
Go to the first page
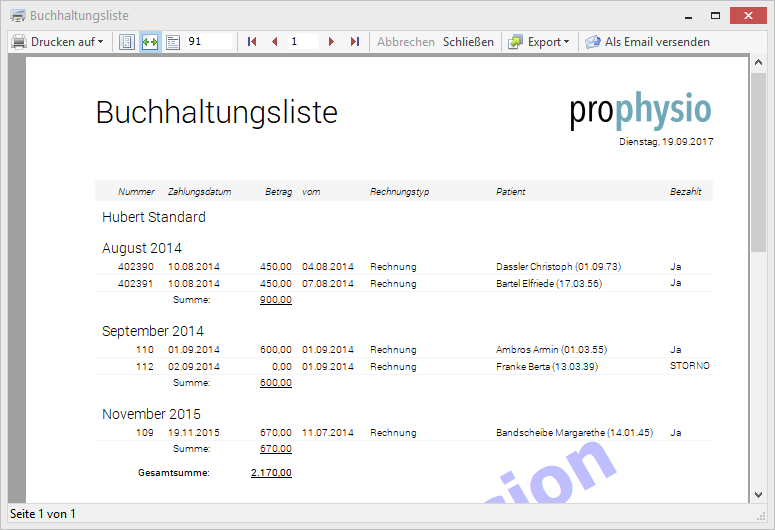tap(252, 42)
